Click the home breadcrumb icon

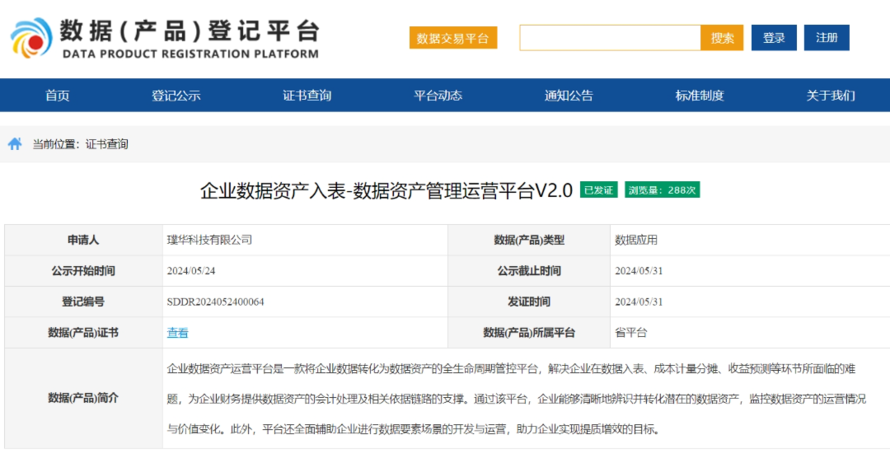click(x=15, y=144)
